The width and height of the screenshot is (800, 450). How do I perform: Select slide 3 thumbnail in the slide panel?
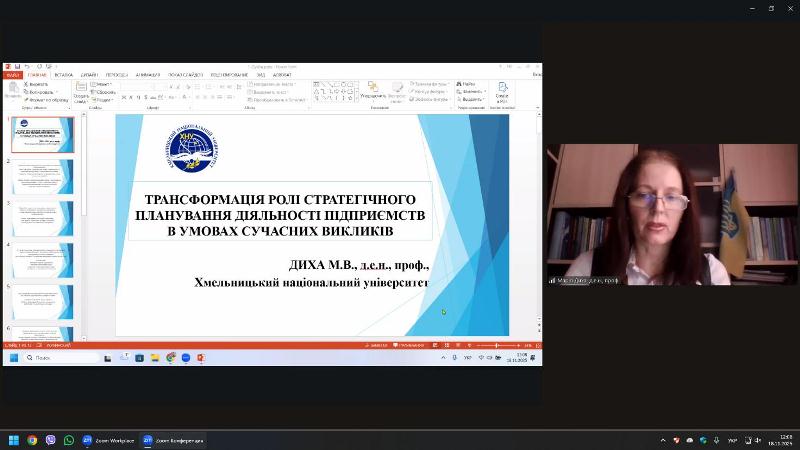pos(43,218)
